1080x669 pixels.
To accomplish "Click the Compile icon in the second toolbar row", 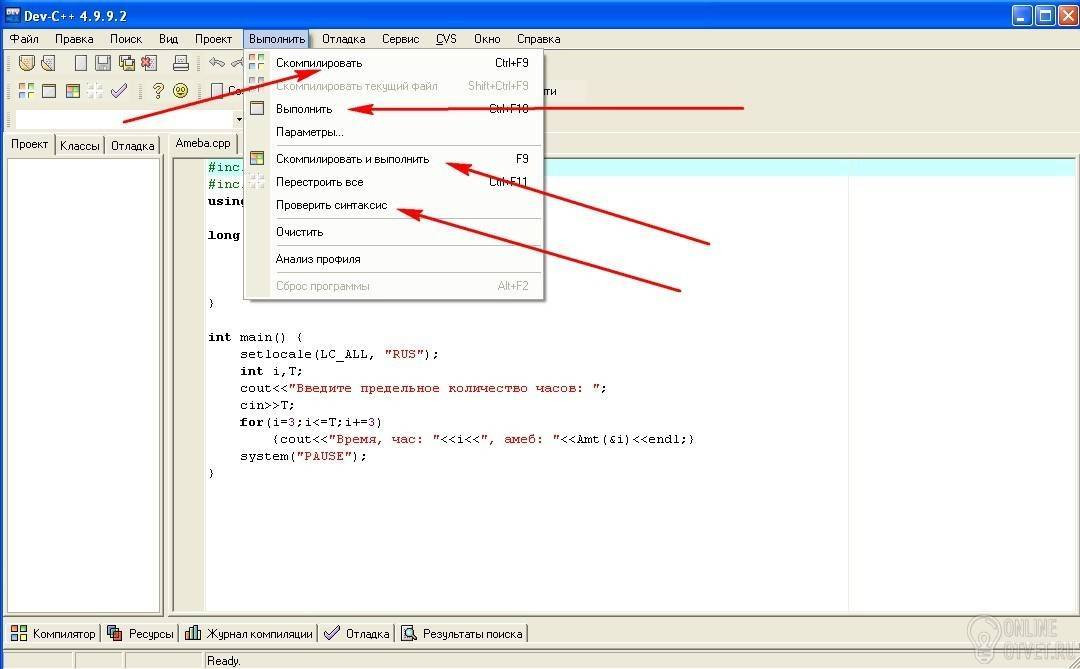I will click(26, 91).
